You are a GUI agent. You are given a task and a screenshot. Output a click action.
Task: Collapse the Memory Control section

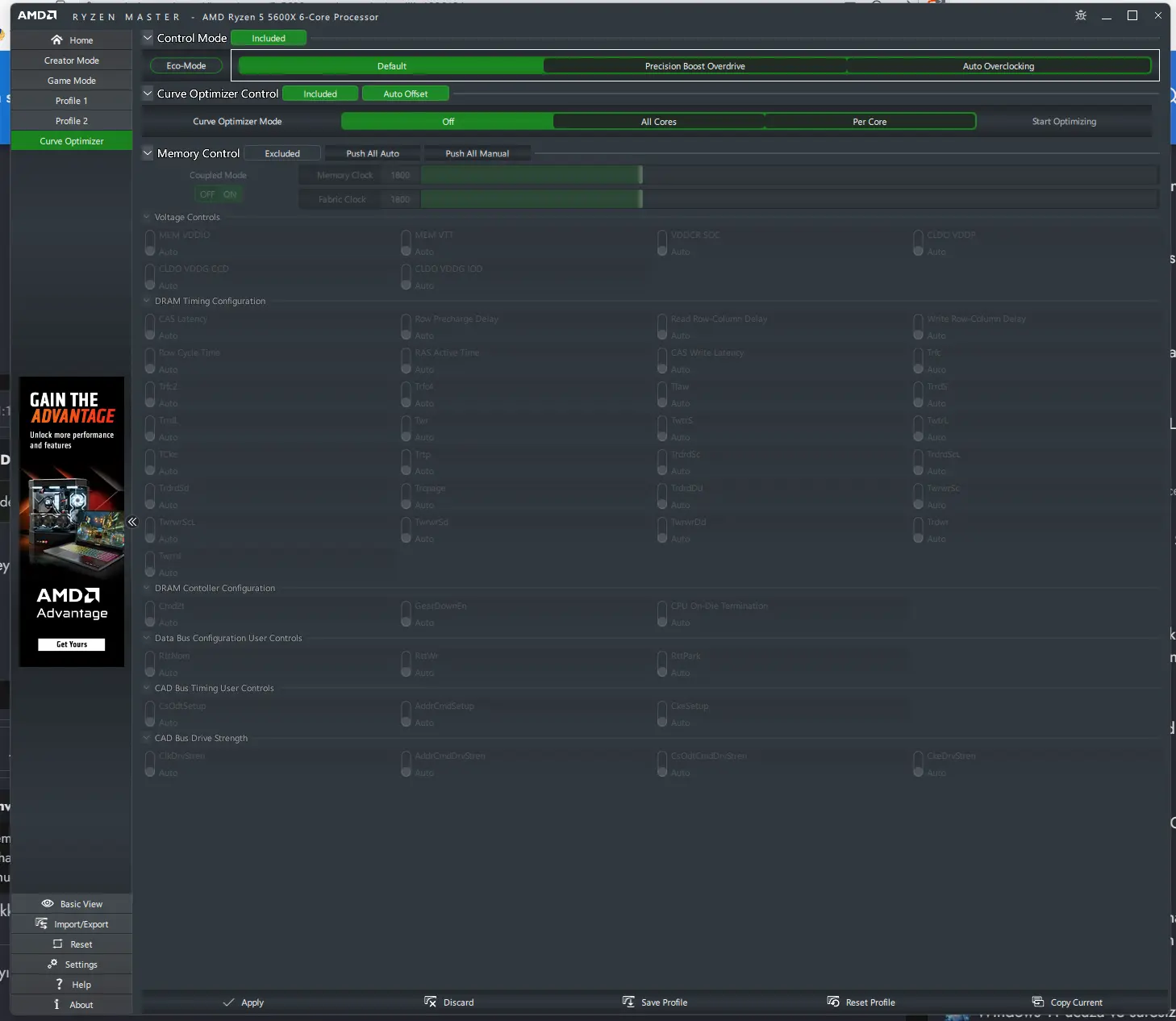(x=148, y=153)
